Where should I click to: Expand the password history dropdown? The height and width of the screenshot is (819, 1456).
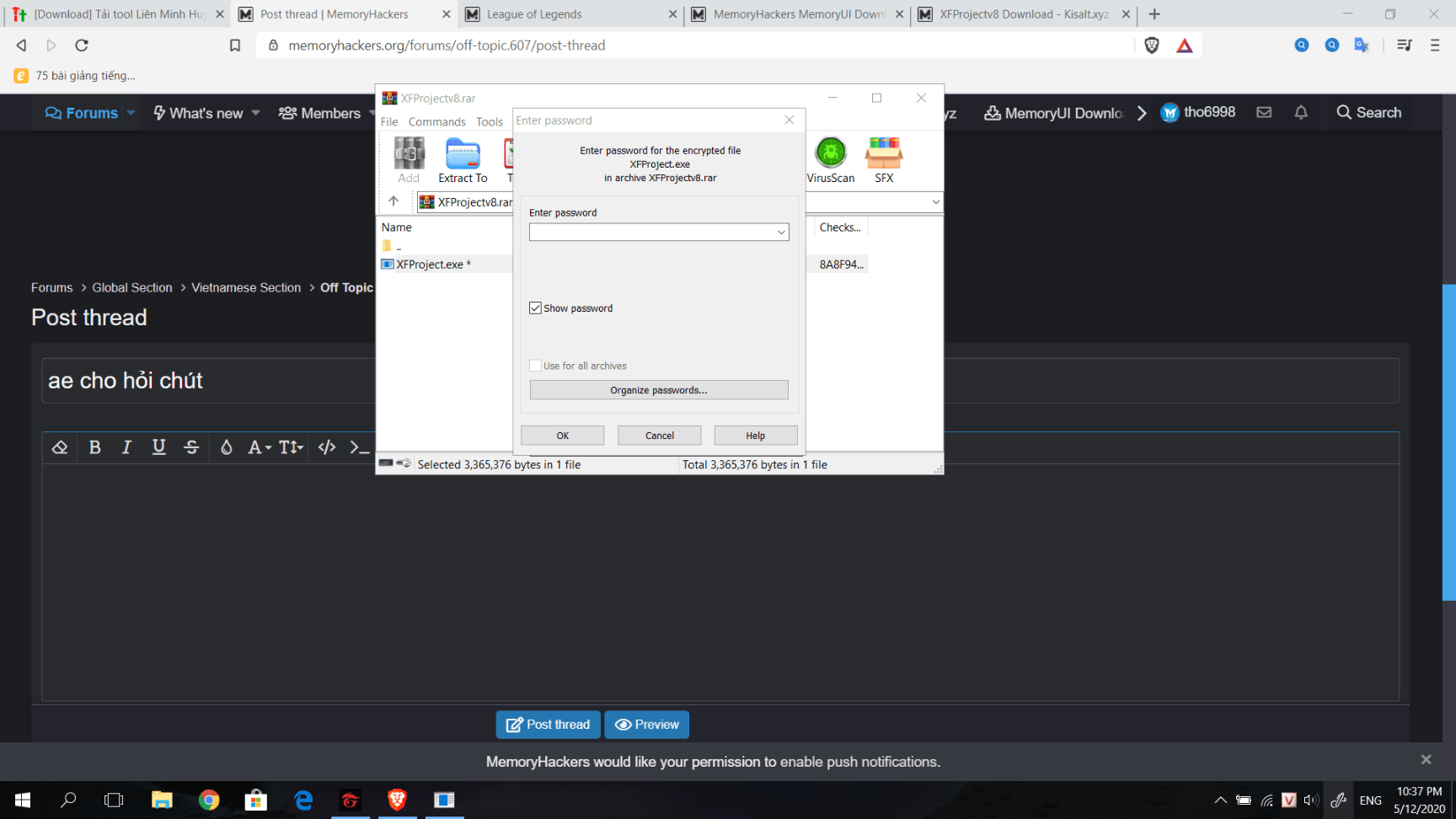(x=781, y=232)
